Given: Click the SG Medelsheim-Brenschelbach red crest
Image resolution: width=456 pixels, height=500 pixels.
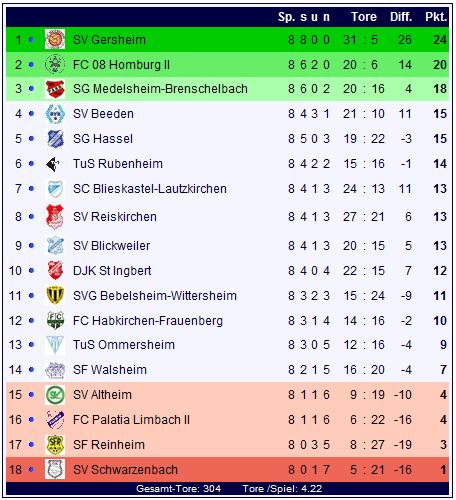Looking at the screenshot, I should coord(55,89).
